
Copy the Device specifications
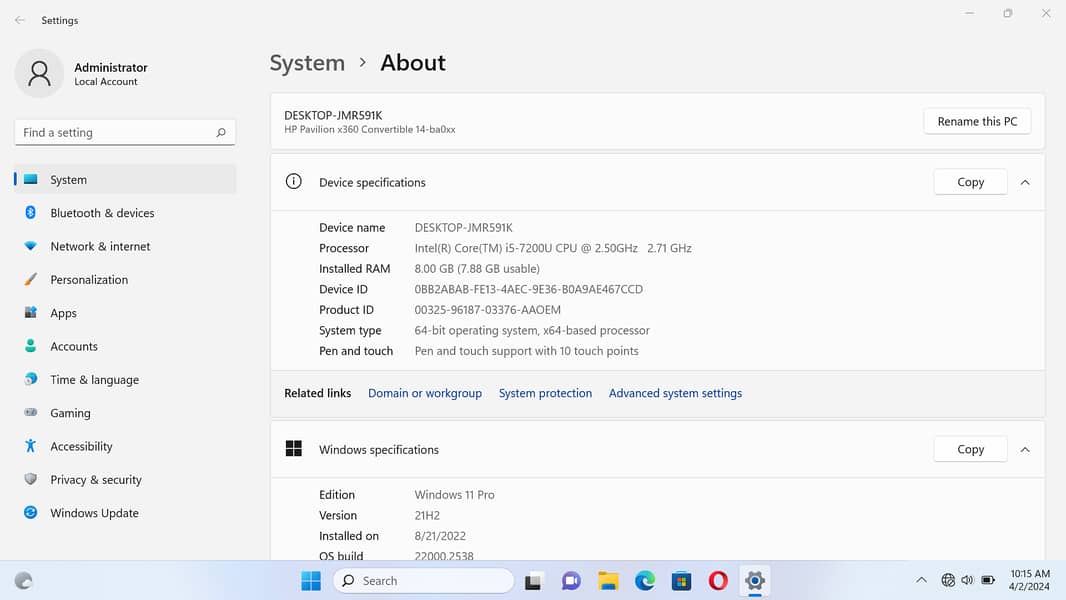(x=970, y=182)
